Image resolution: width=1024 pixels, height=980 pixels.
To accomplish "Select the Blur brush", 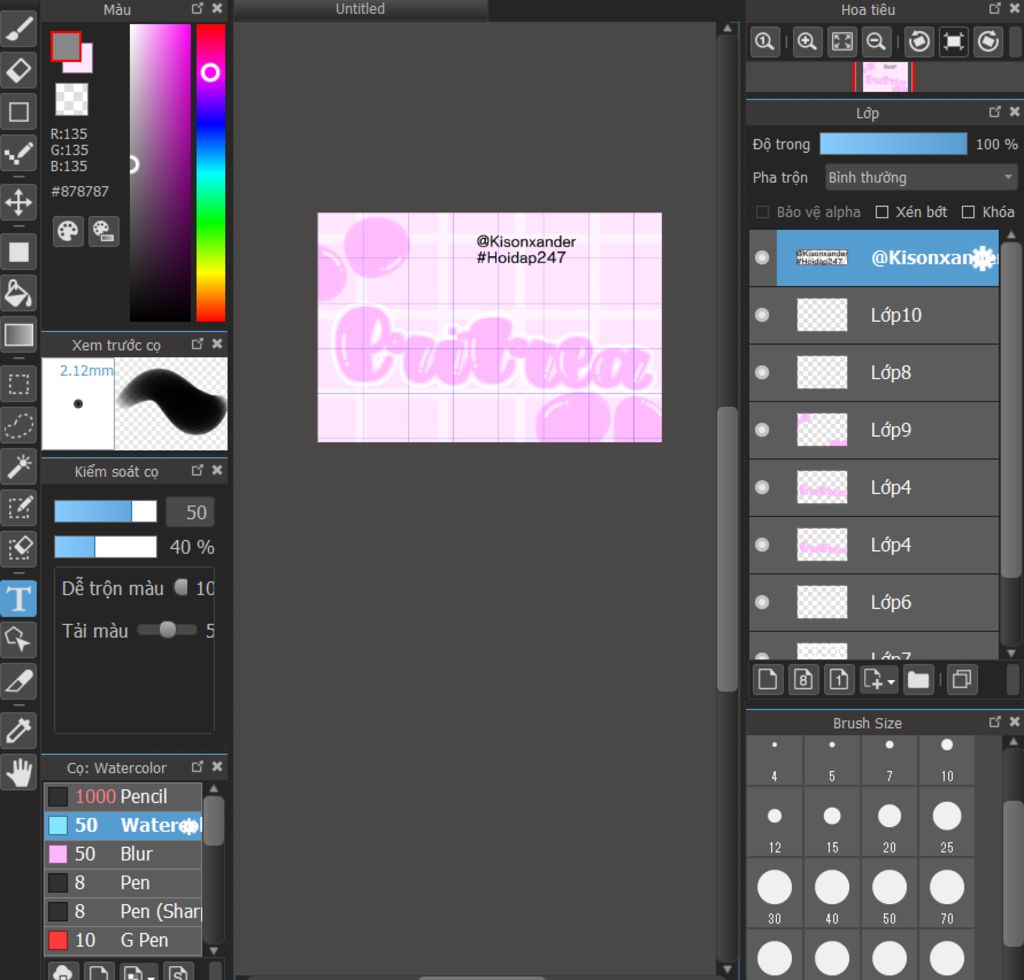I will click(x=123, y=853).
